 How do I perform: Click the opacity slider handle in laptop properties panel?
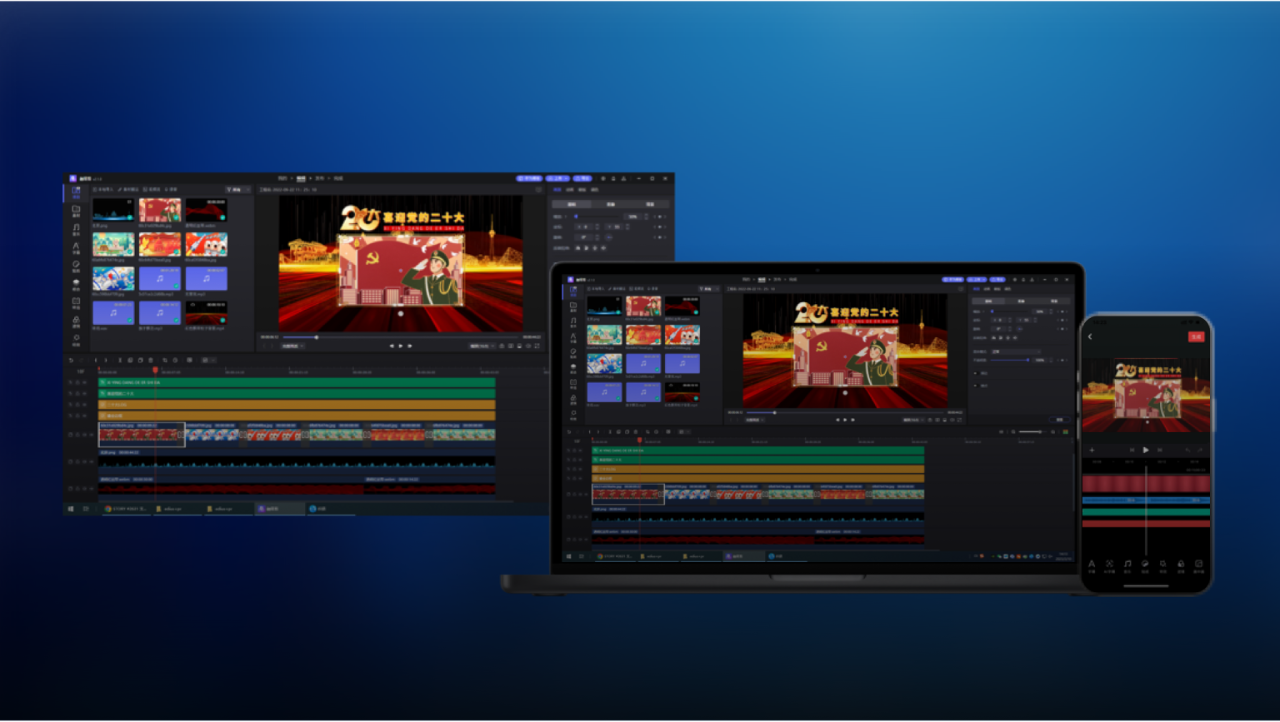click(1028, 360)
